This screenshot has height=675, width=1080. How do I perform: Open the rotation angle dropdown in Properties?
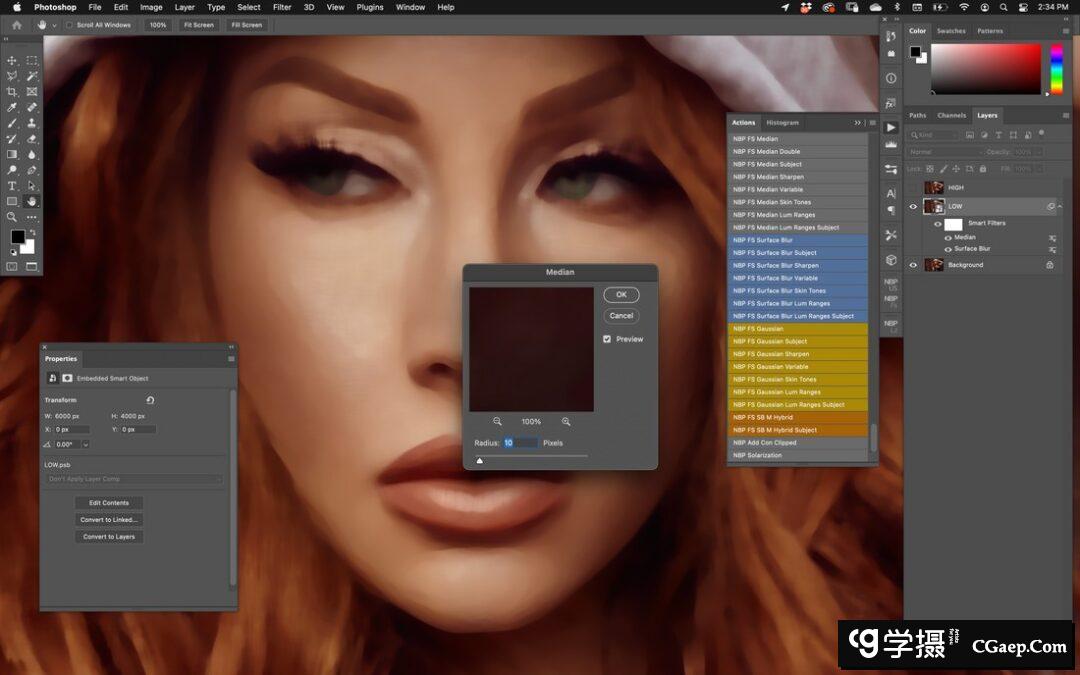tap(85, 444)
